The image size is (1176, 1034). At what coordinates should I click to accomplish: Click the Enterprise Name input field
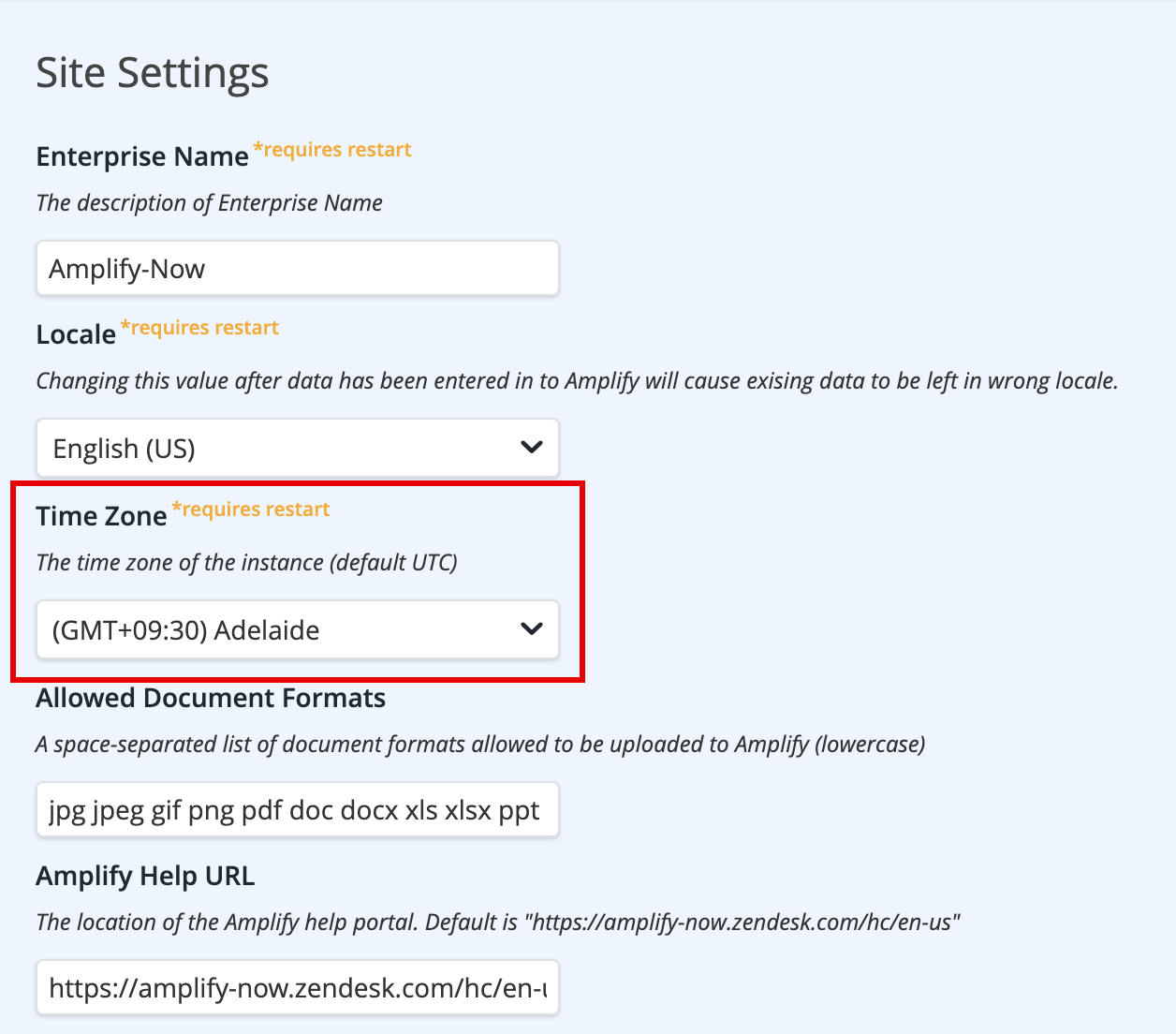(x=298, y=269)
